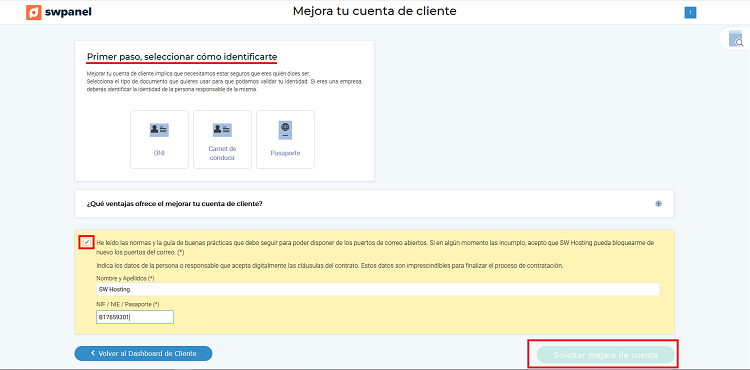Image resolution: width=750 pixels, height=370 pixels.
Task: Toggle the terms acceptance checkbox
Action: pyautogui.click(x=87, y=242)
